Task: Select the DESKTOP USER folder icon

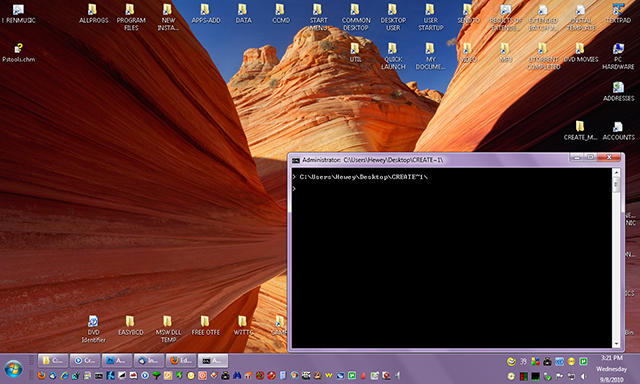Action: coord(393,17)
